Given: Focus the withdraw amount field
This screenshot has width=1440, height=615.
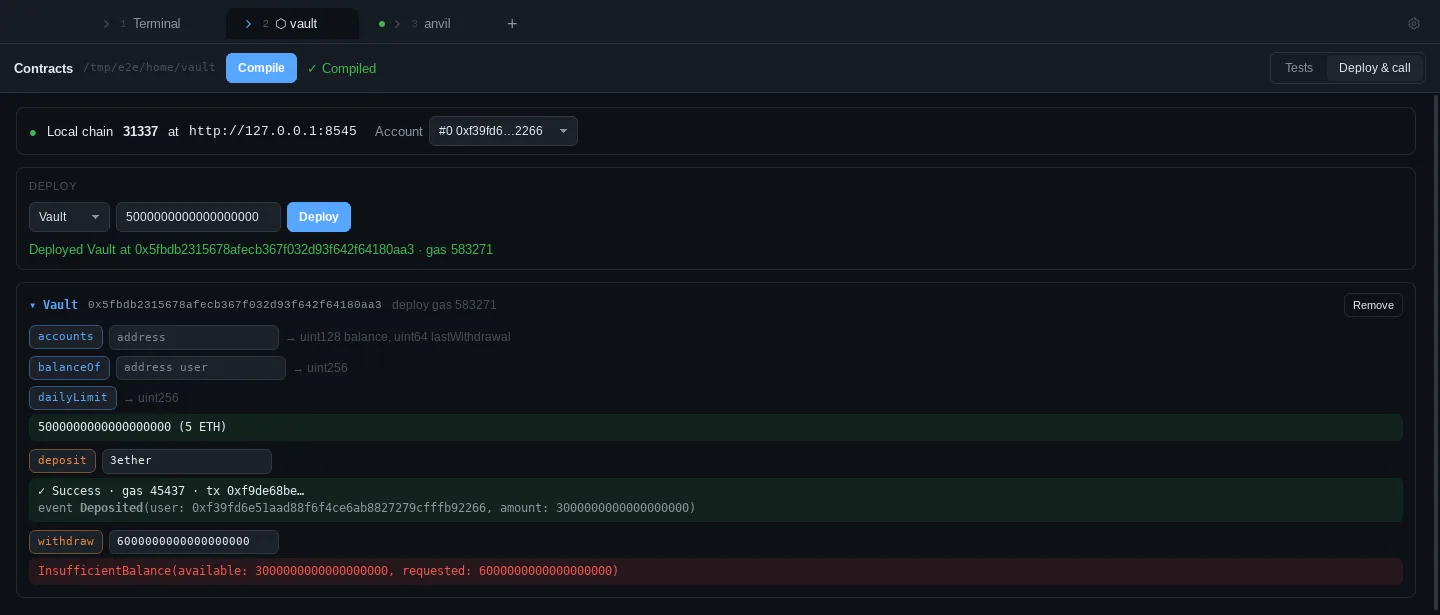Looking at the screenshot, I should (x=194, y=541).
